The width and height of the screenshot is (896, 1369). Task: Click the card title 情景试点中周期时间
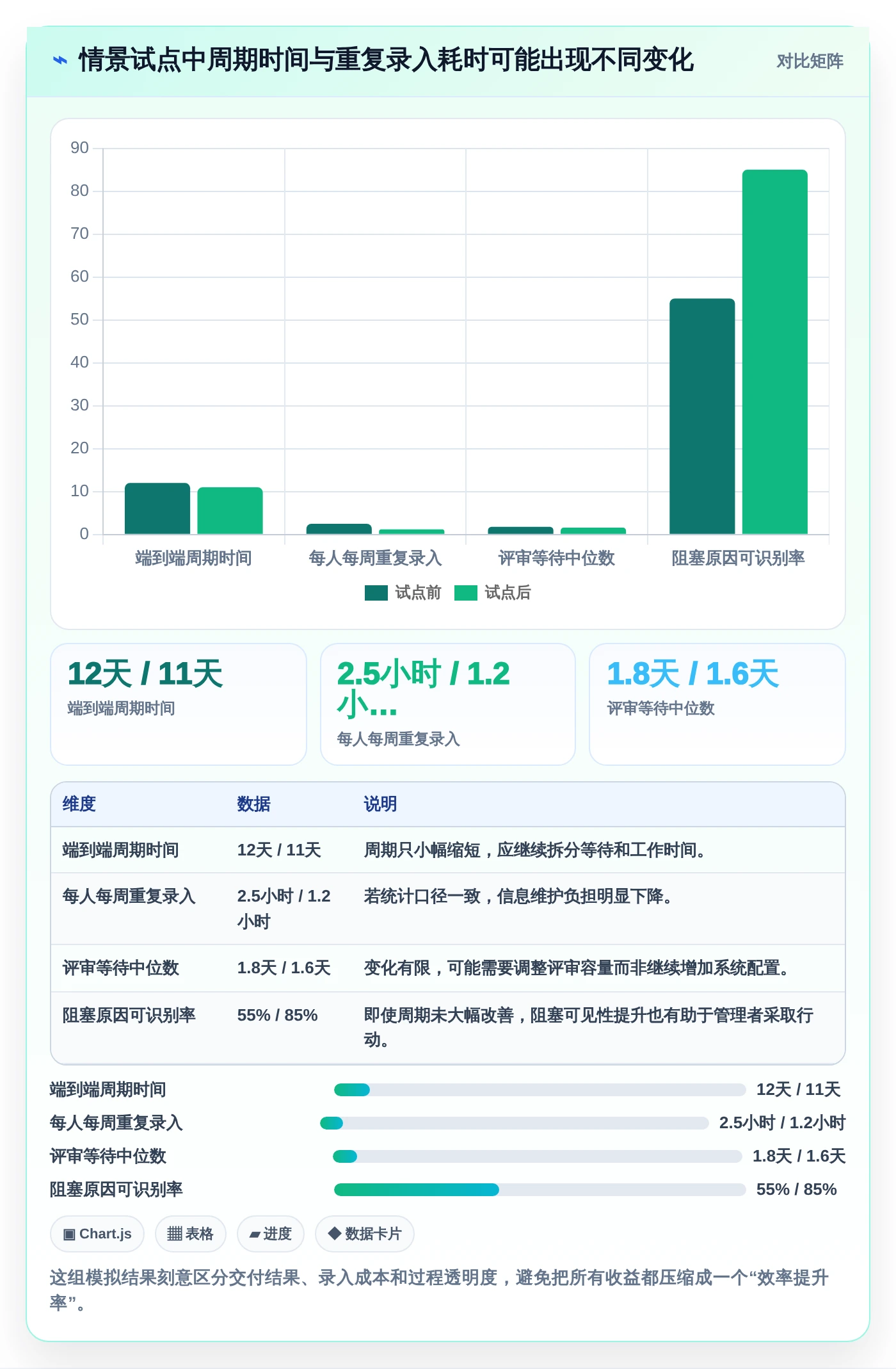coord(386,60)
